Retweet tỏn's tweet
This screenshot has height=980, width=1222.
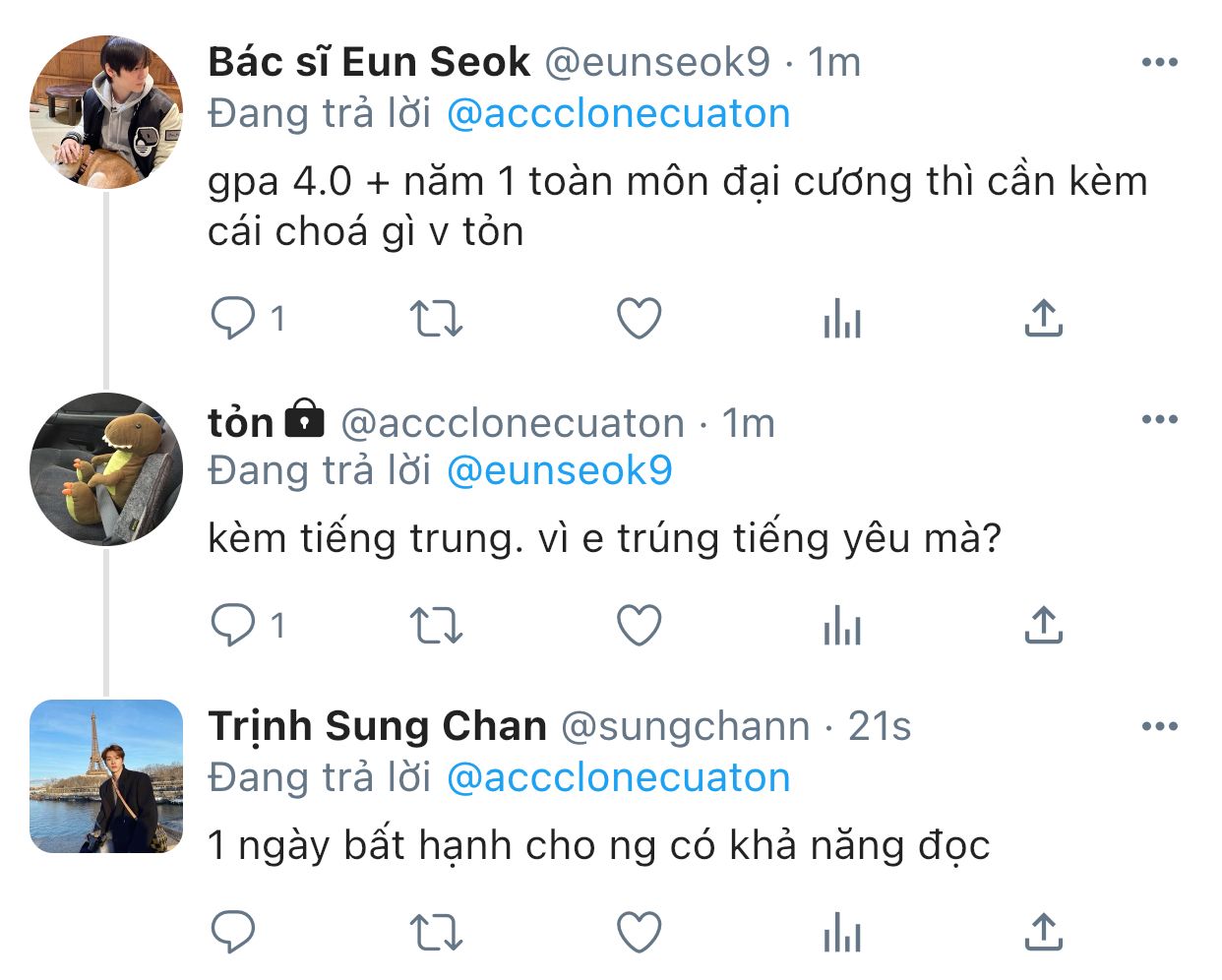click(x=435, y=625)
